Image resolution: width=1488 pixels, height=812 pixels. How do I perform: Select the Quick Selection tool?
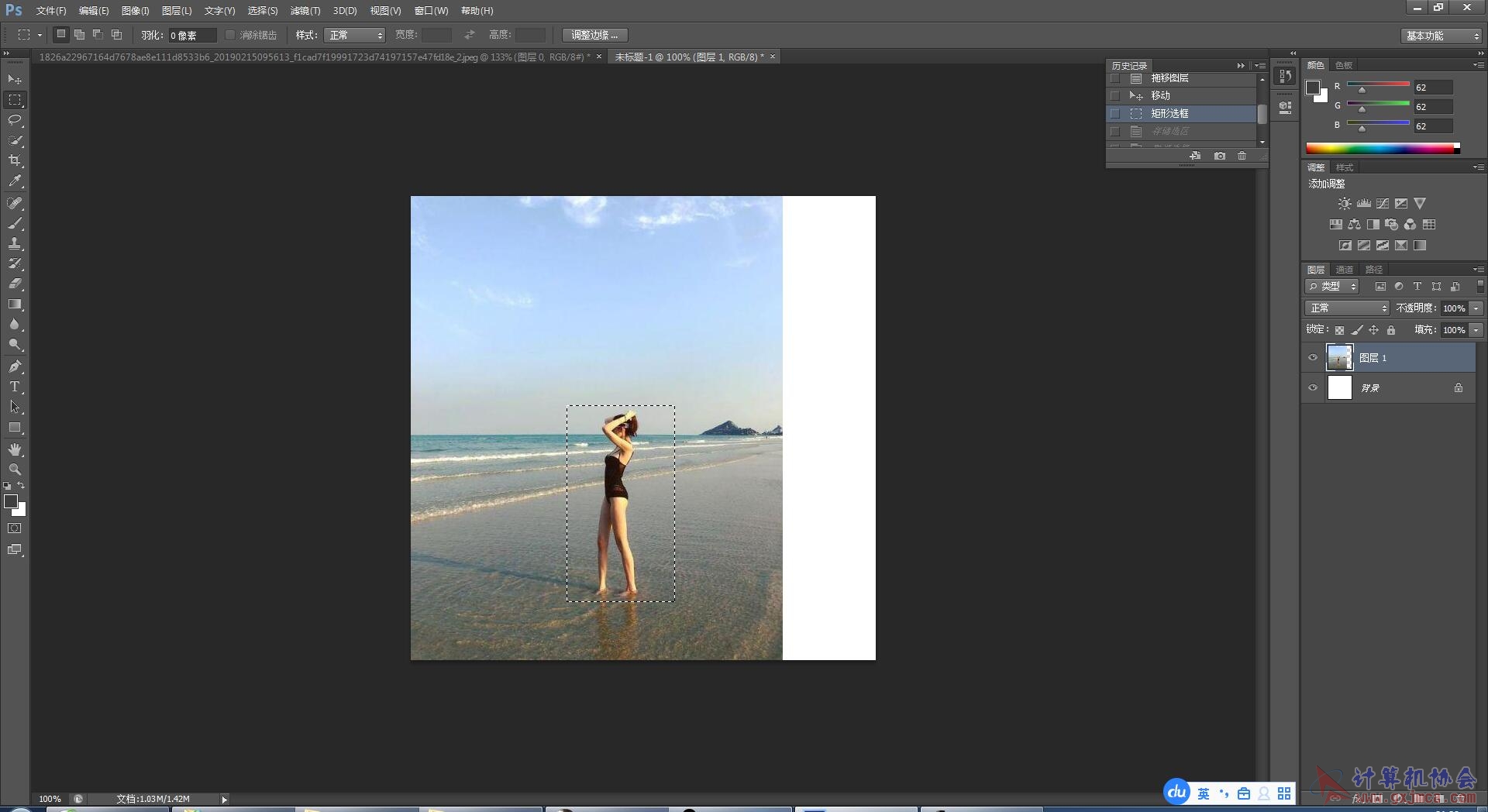15,140
